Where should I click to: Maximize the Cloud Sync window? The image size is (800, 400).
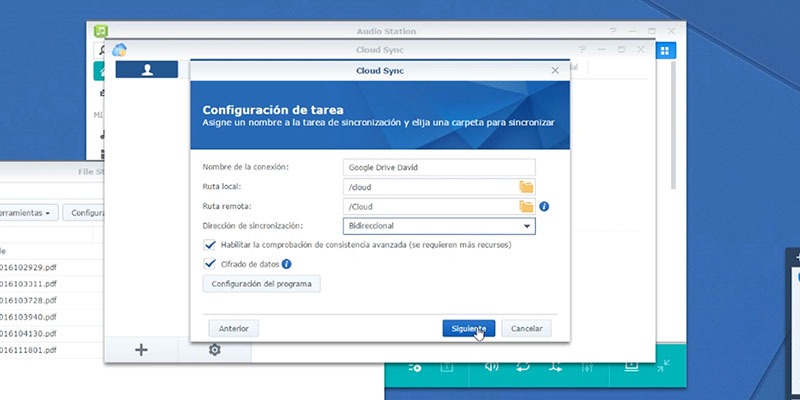tap(621, 49)
